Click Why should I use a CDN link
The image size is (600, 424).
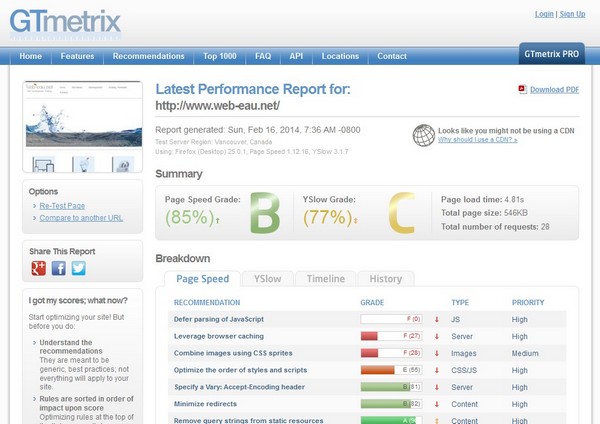tap(478, 140)
